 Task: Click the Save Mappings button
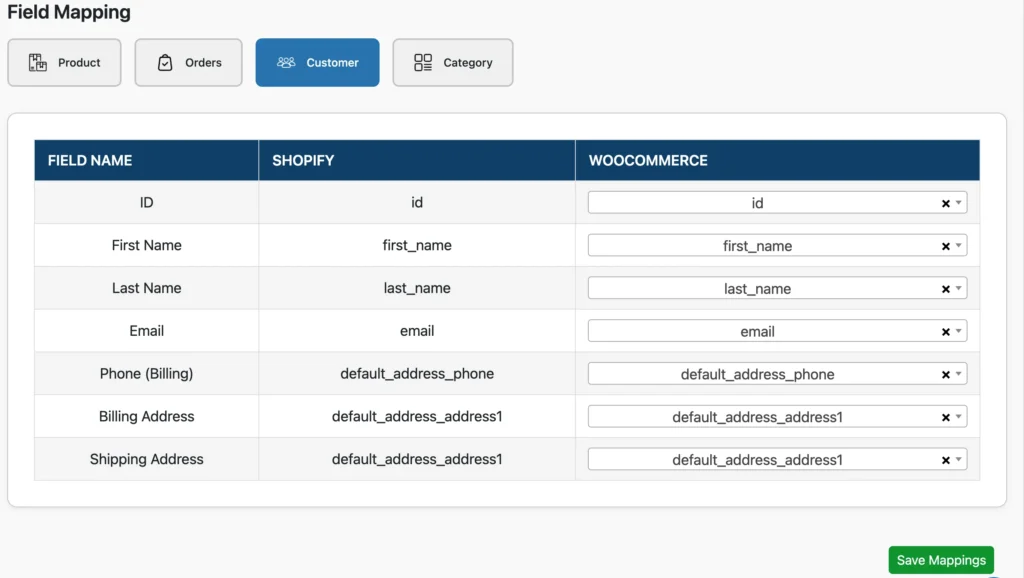(x=940, y=559)
